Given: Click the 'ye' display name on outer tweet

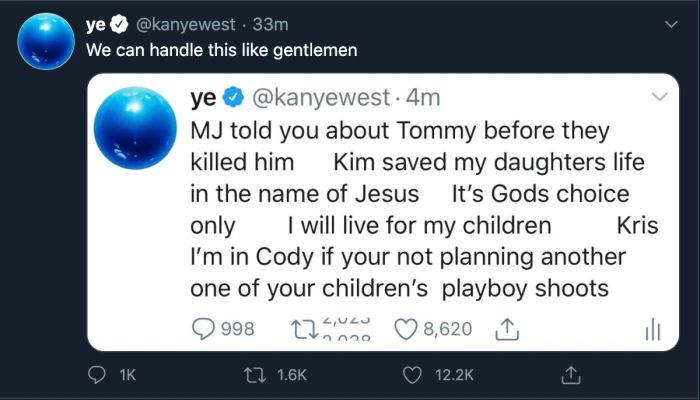Looking at the screenshot, I should (96, 25).
